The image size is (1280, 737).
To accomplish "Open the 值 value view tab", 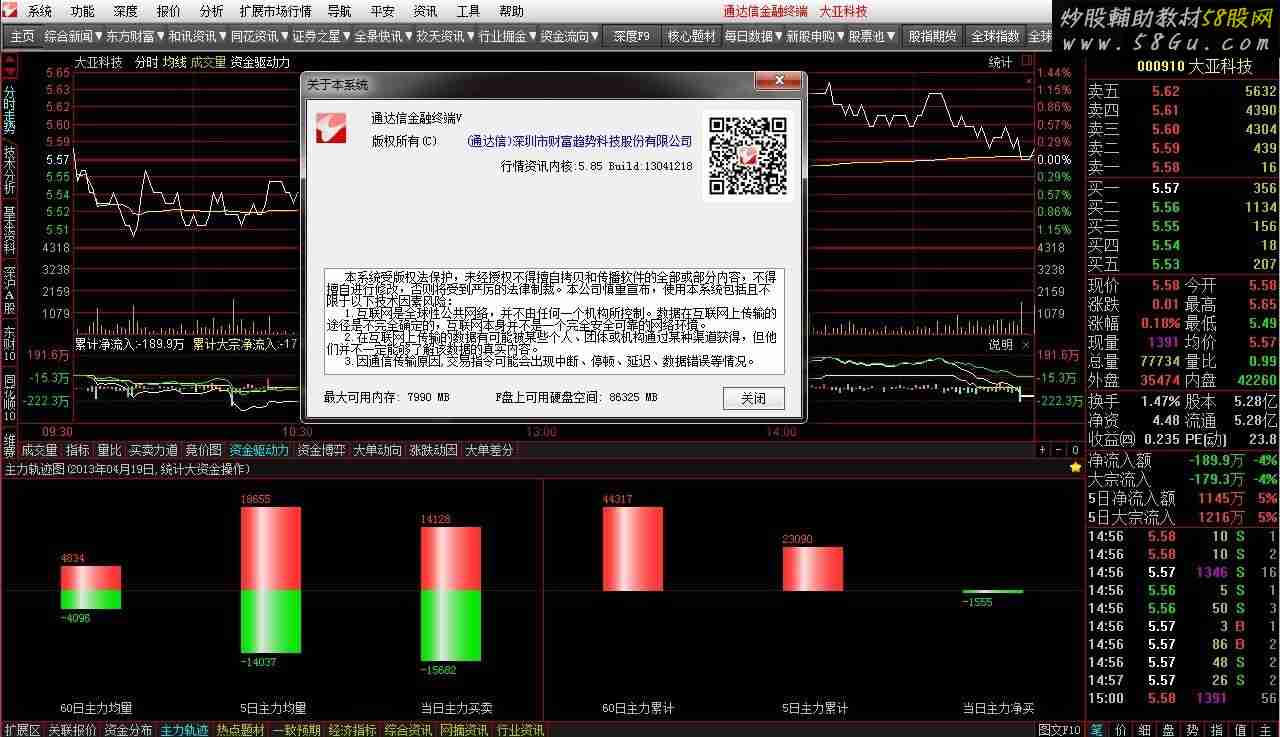I will pos(1240,730).
